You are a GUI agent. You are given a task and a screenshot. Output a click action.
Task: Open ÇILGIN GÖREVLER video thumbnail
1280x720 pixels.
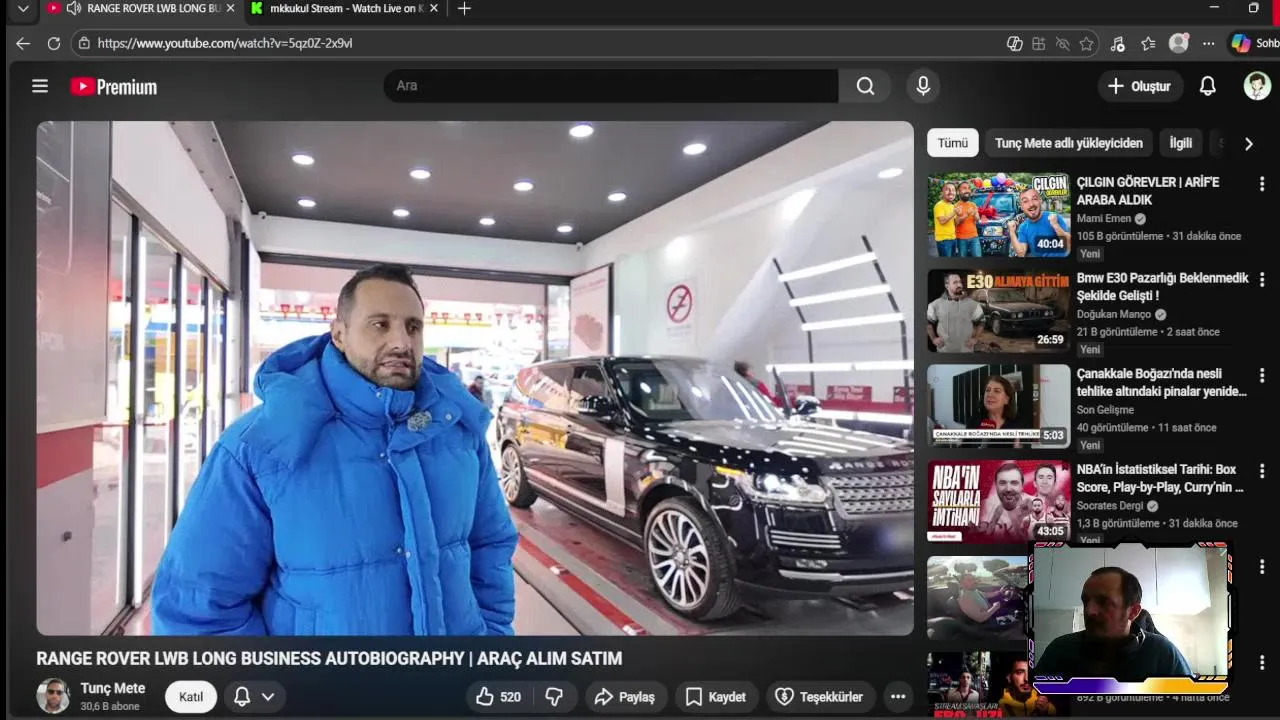pos(998,215)
